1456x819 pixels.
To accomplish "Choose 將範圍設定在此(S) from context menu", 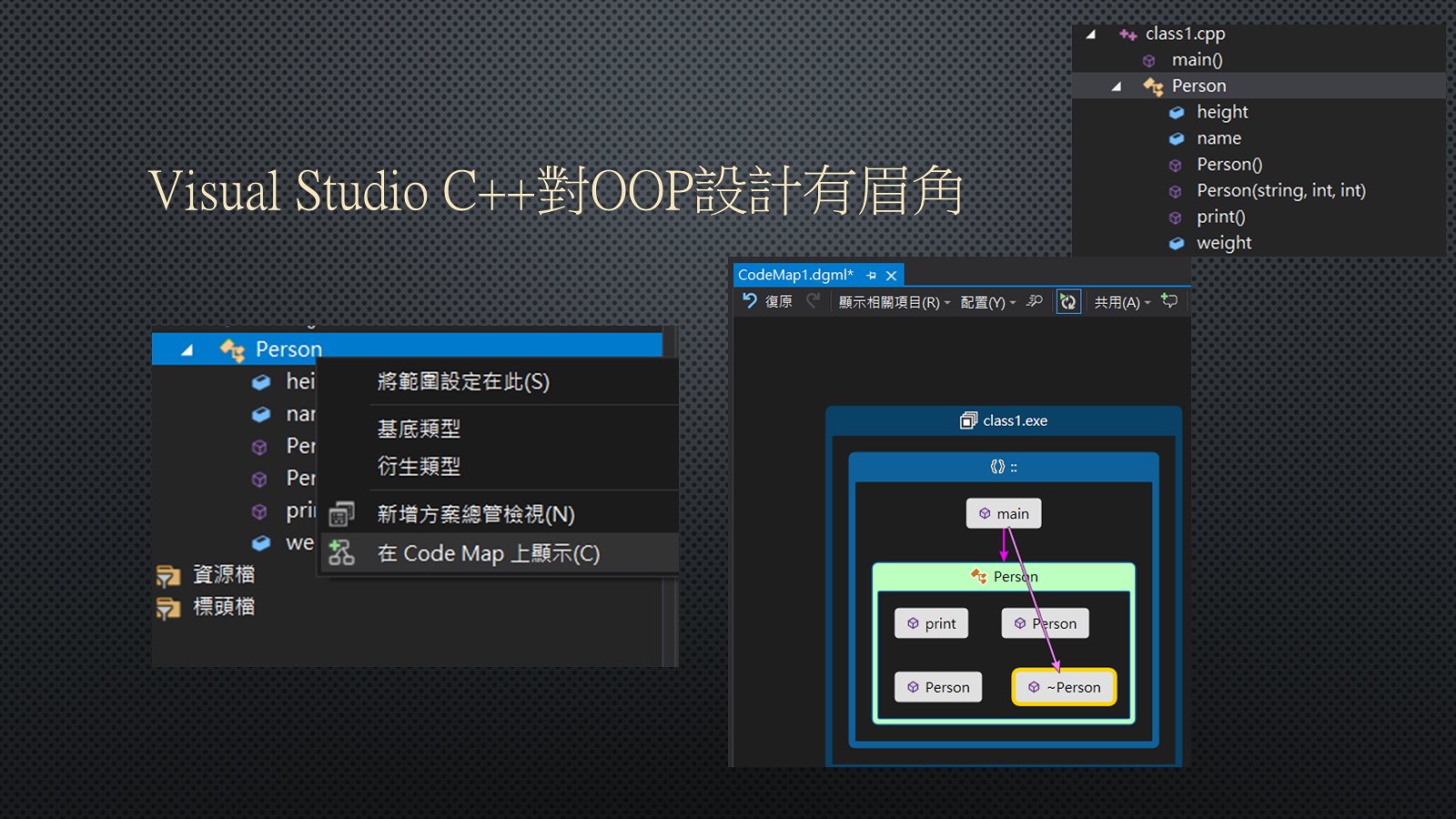I will tap(463, 381).
